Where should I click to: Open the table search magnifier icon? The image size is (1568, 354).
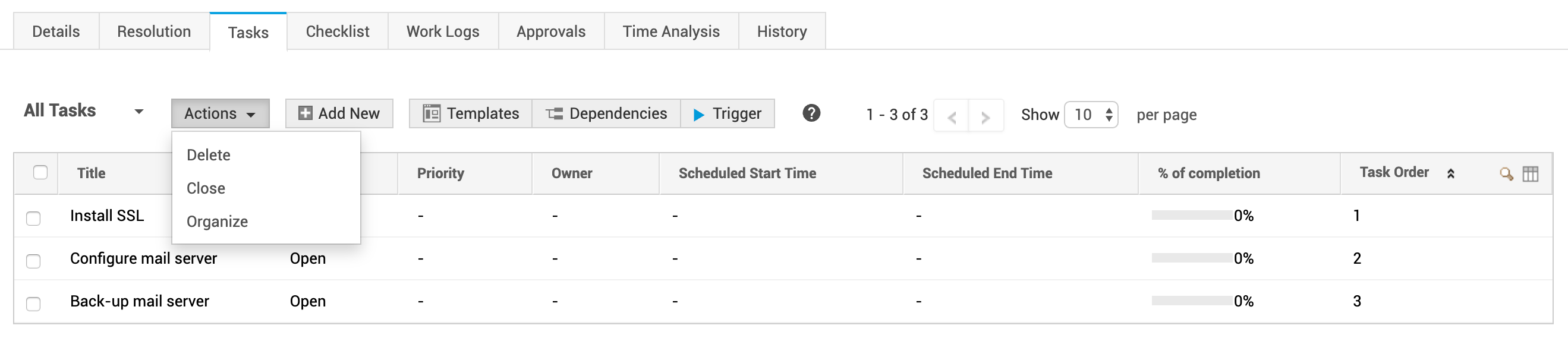tap(1506, 174)
